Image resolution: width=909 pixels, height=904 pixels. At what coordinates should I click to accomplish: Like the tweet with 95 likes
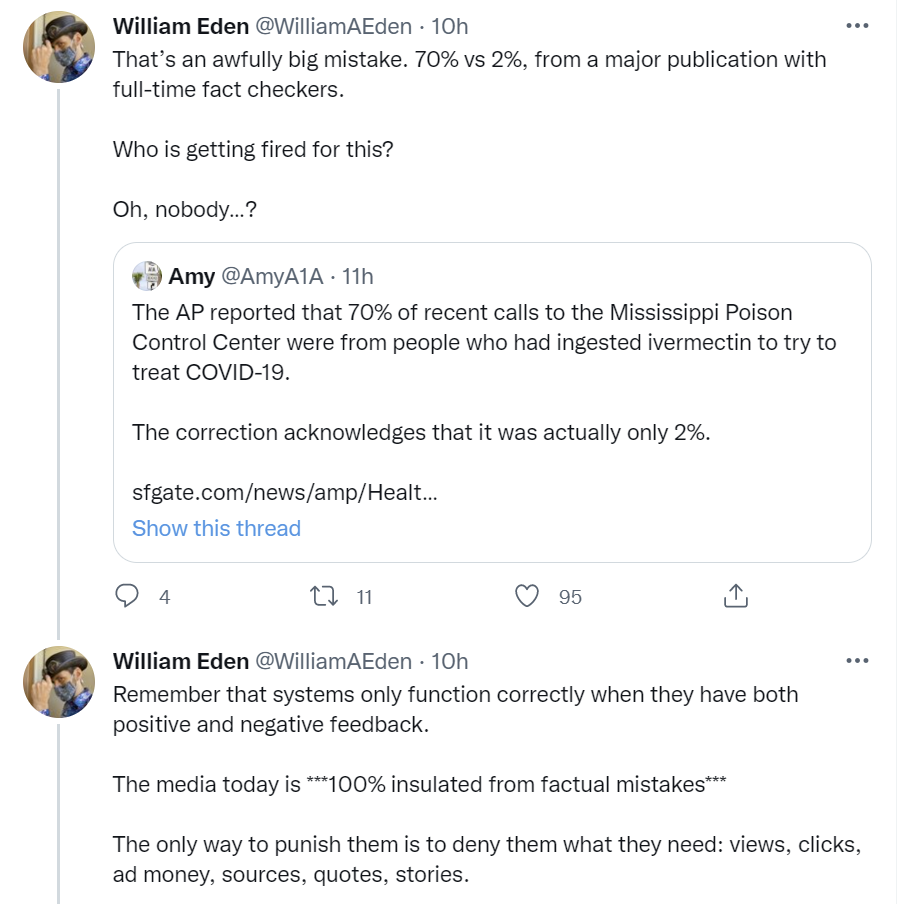point(526,596)
